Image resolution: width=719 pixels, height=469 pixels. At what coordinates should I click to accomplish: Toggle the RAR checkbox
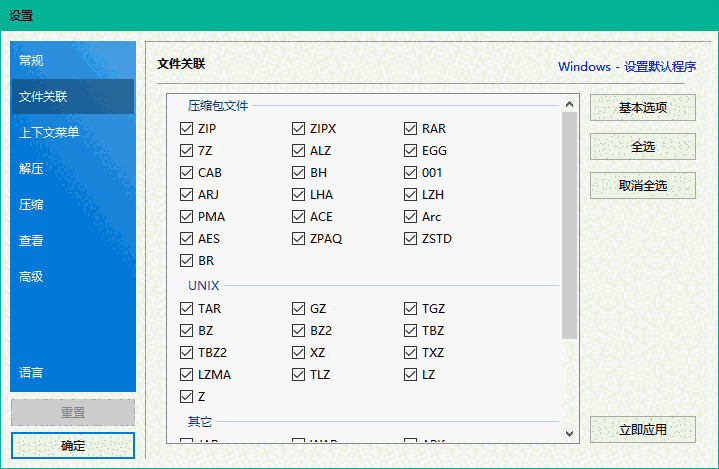(x=411, y=129)
